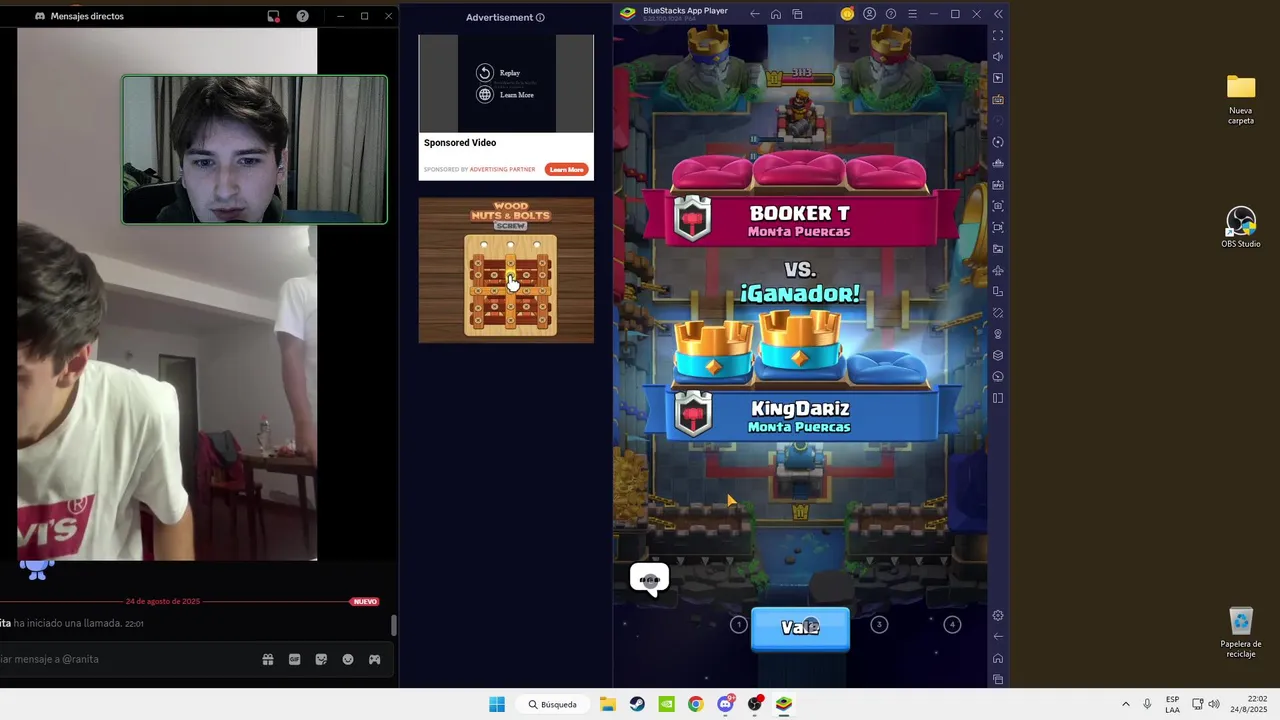Open BlueStacks keyboard game controls icon
Screen dimensions: 1280x720
[998, 100]
